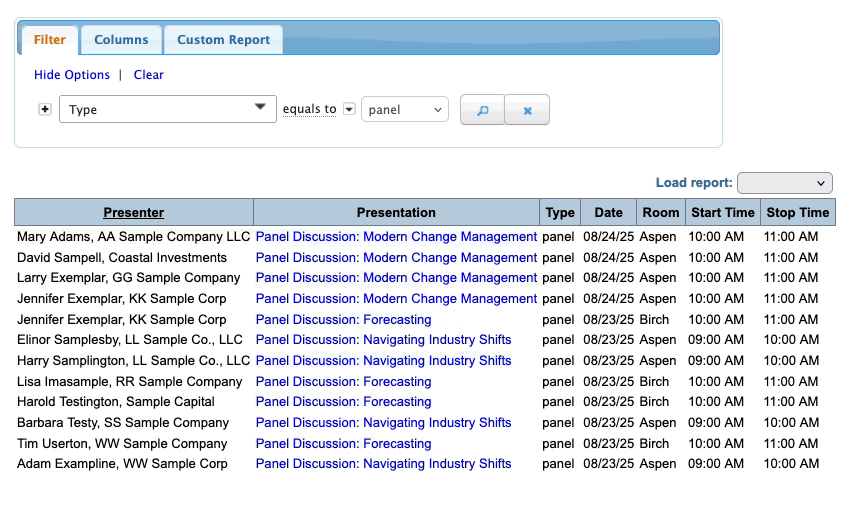The width and height of the screenshot is (858, 516).
Task: Sort by the Presenter column header
Action: pos(133,212)
